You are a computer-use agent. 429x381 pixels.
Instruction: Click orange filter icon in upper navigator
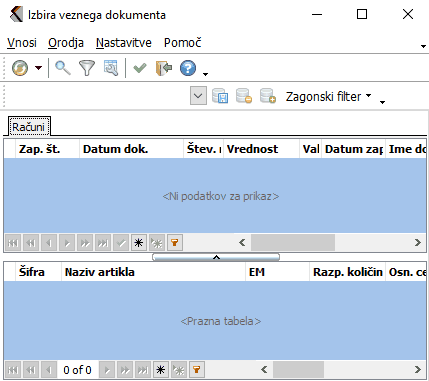[x=175, y=242]
